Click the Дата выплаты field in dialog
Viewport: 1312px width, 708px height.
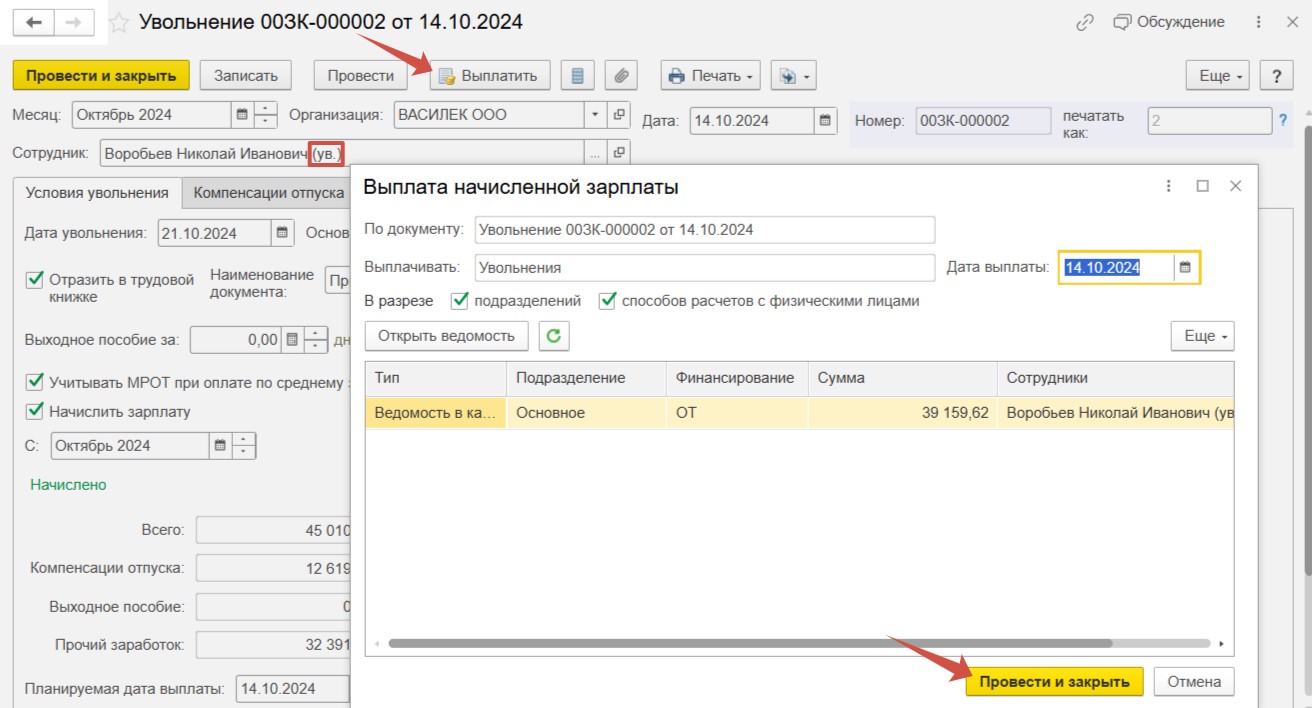pos(1117,267)
